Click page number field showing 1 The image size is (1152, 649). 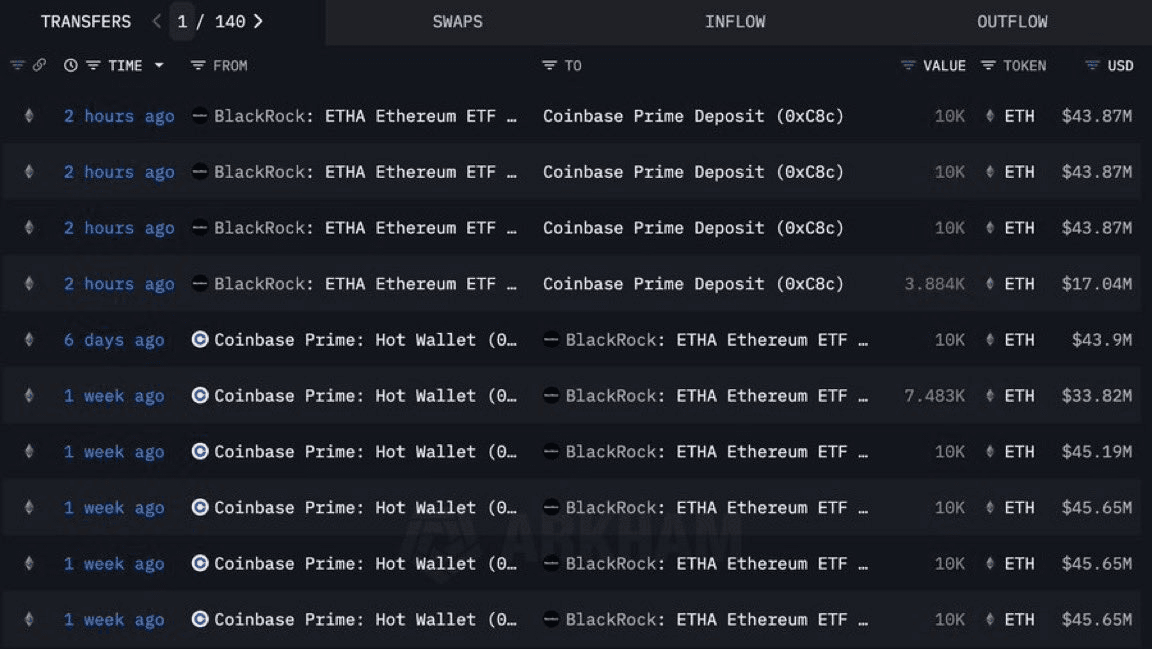(182, 21)
